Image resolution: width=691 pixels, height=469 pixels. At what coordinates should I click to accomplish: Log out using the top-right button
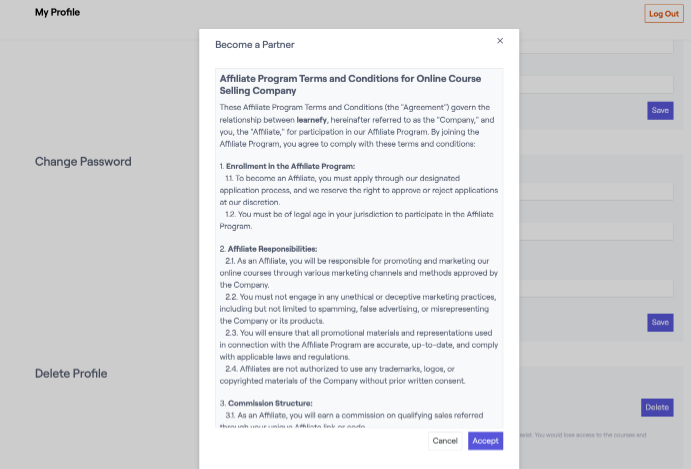(x=664, y=13)
